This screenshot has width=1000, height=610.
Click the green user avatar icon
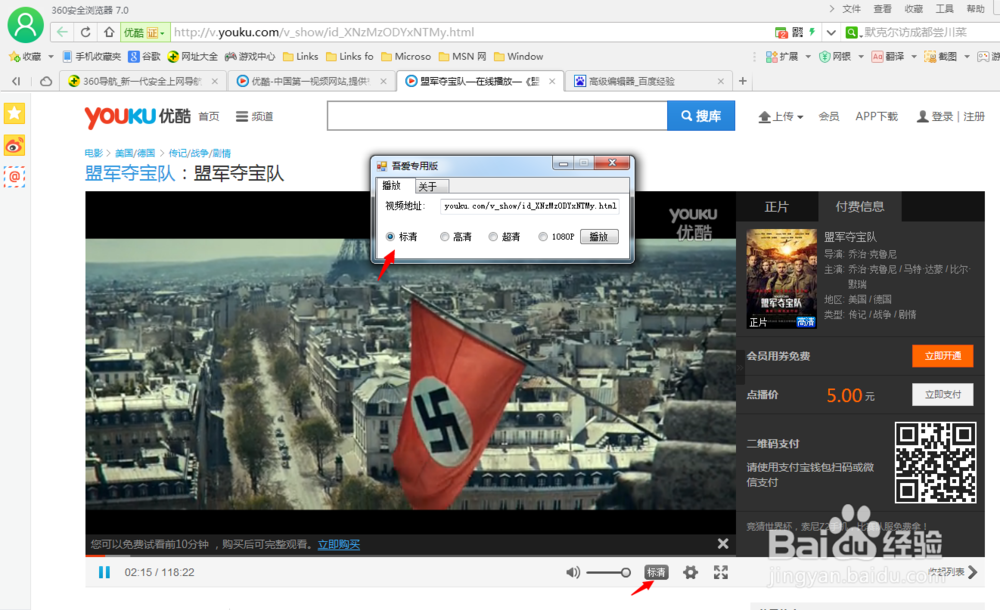(x=26, y=24)
